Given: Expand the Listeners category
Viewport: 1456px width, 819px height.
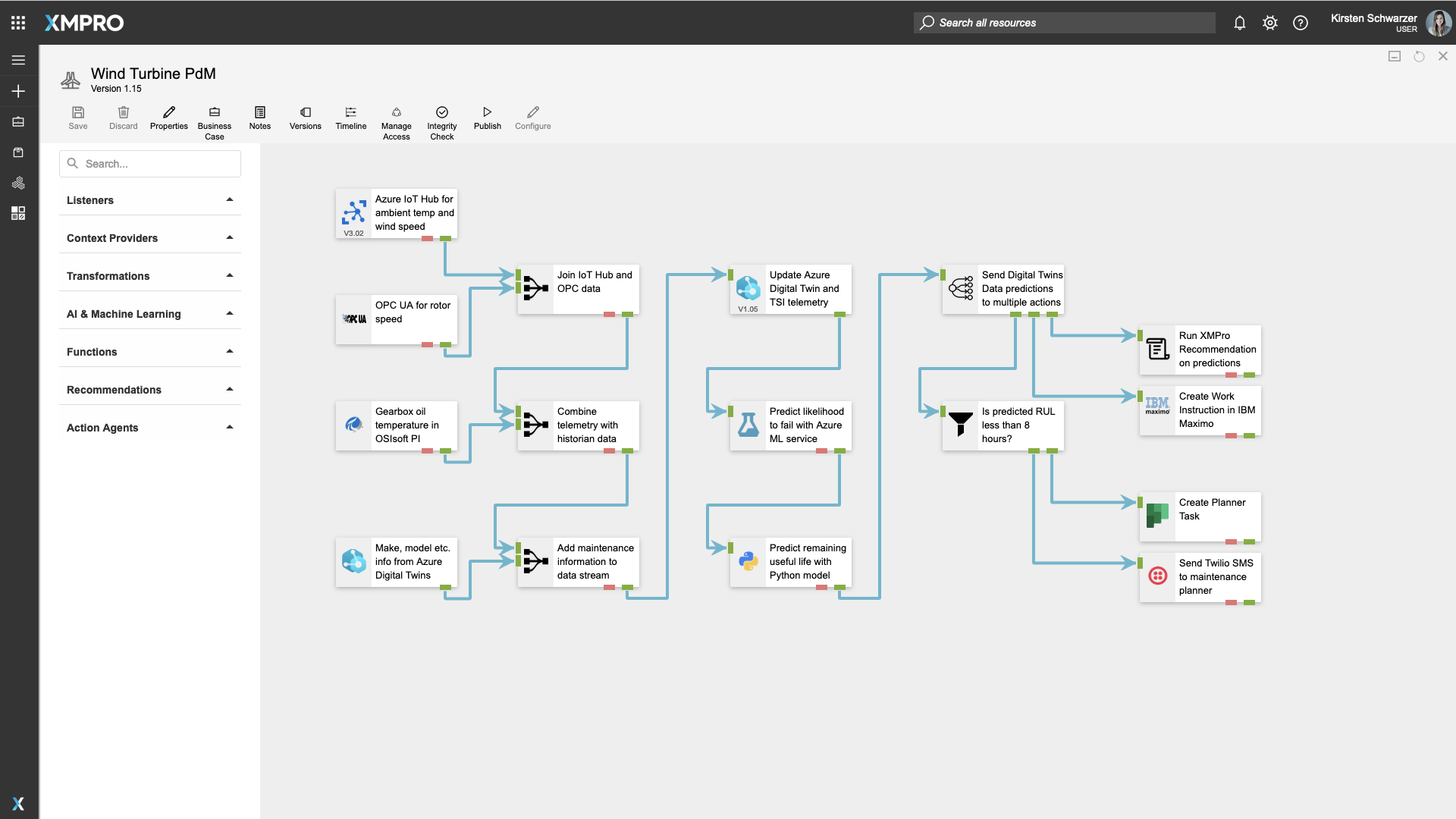Looking at the screenshot, I should [150, 200].
